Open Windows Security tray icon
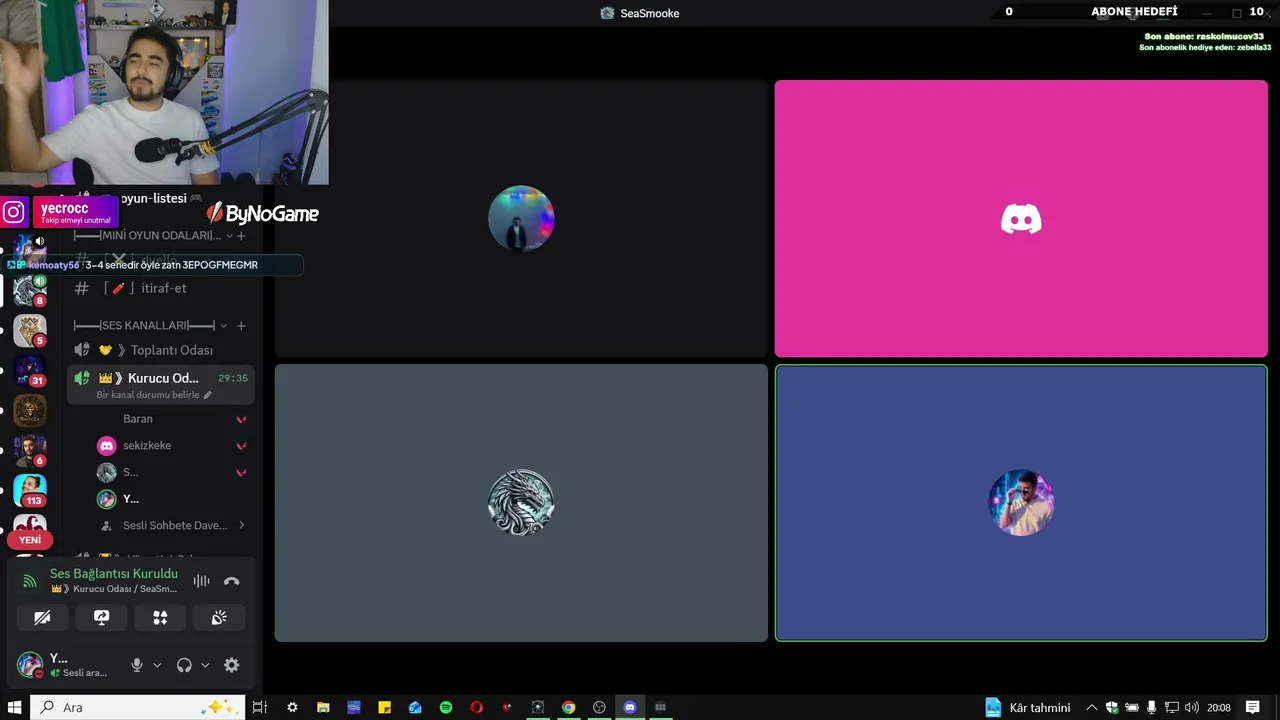This screenshot has width=1280, height=720. click(x=1112, y=707)
